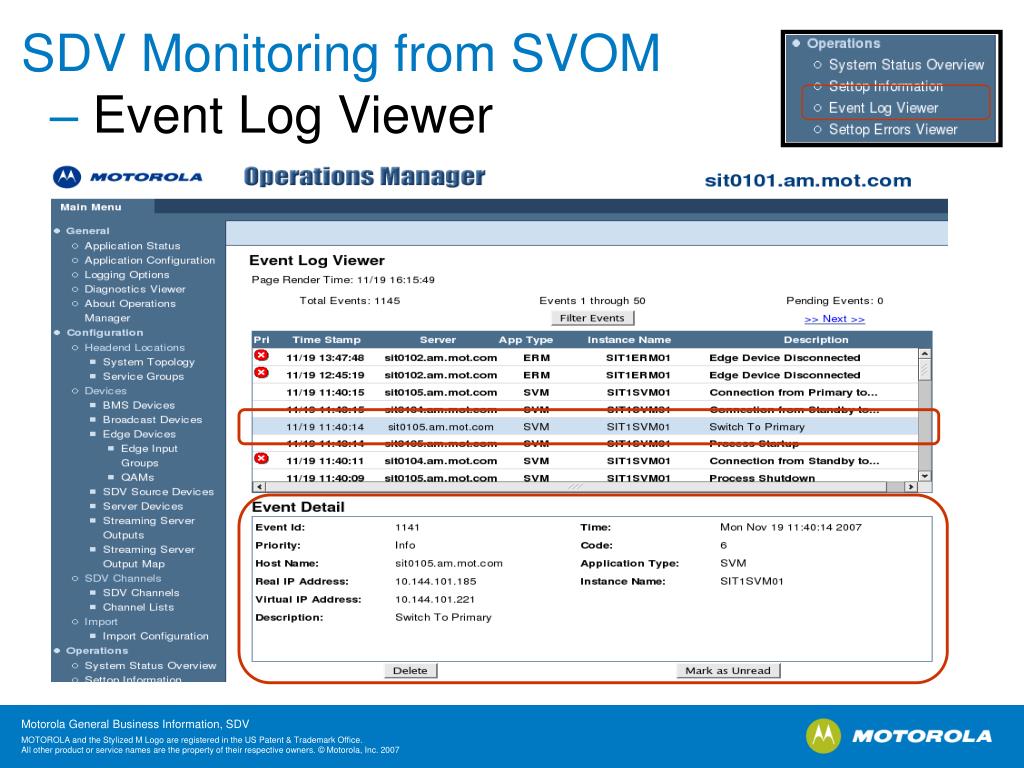This screenshot has height=768, width=1024.
Task: Select 11/19 12:45:19 Edge Device Disconnected row
Action: point(585,375)
